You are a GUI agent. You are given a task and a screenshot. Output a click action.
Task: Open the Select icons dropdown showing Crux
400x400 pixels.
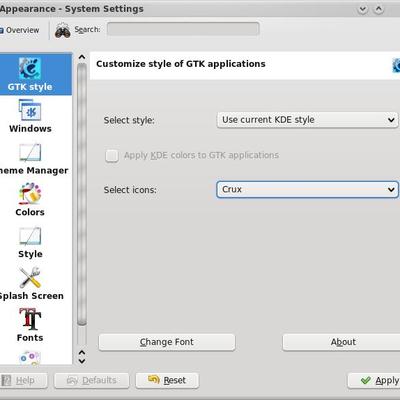(x=307, y=189)
